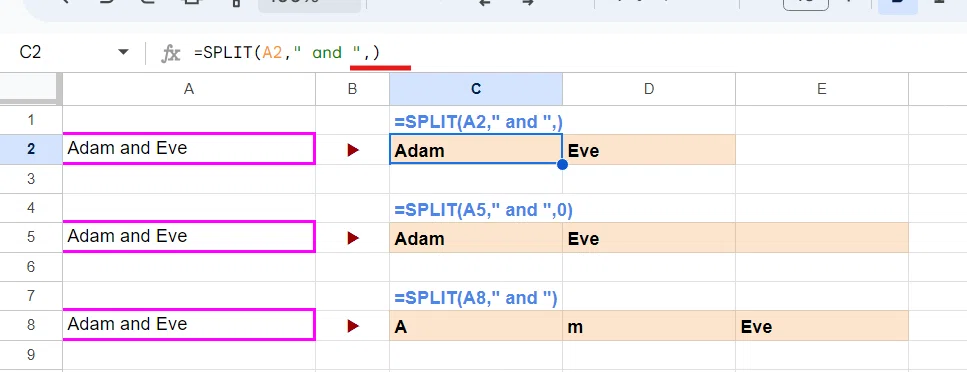The image size is (967, 372).
Task: Click the select-all corner box
Action: click(31, 89)
